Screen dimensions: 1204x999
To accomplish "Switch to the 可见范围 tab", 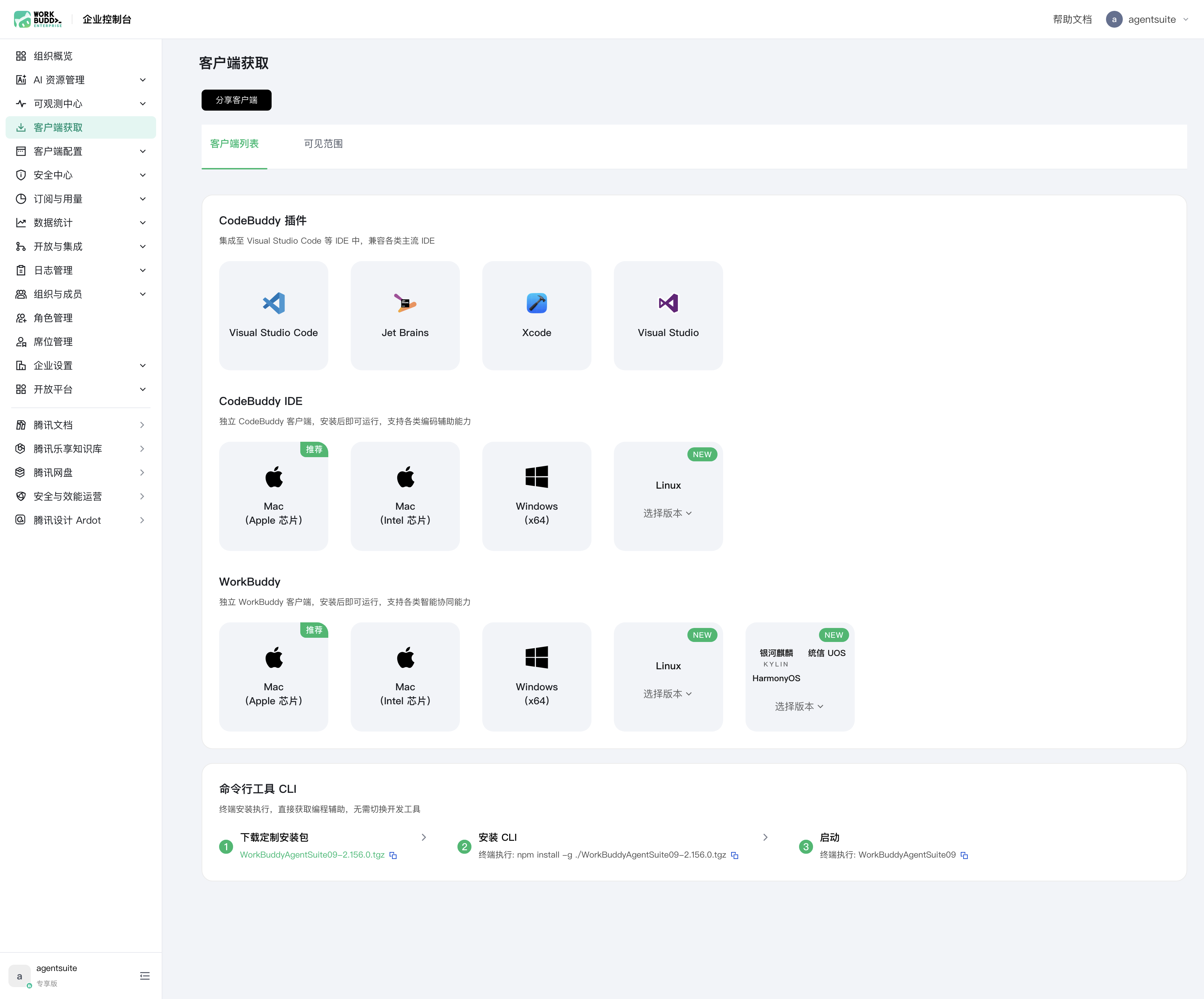I will (323, 144).
